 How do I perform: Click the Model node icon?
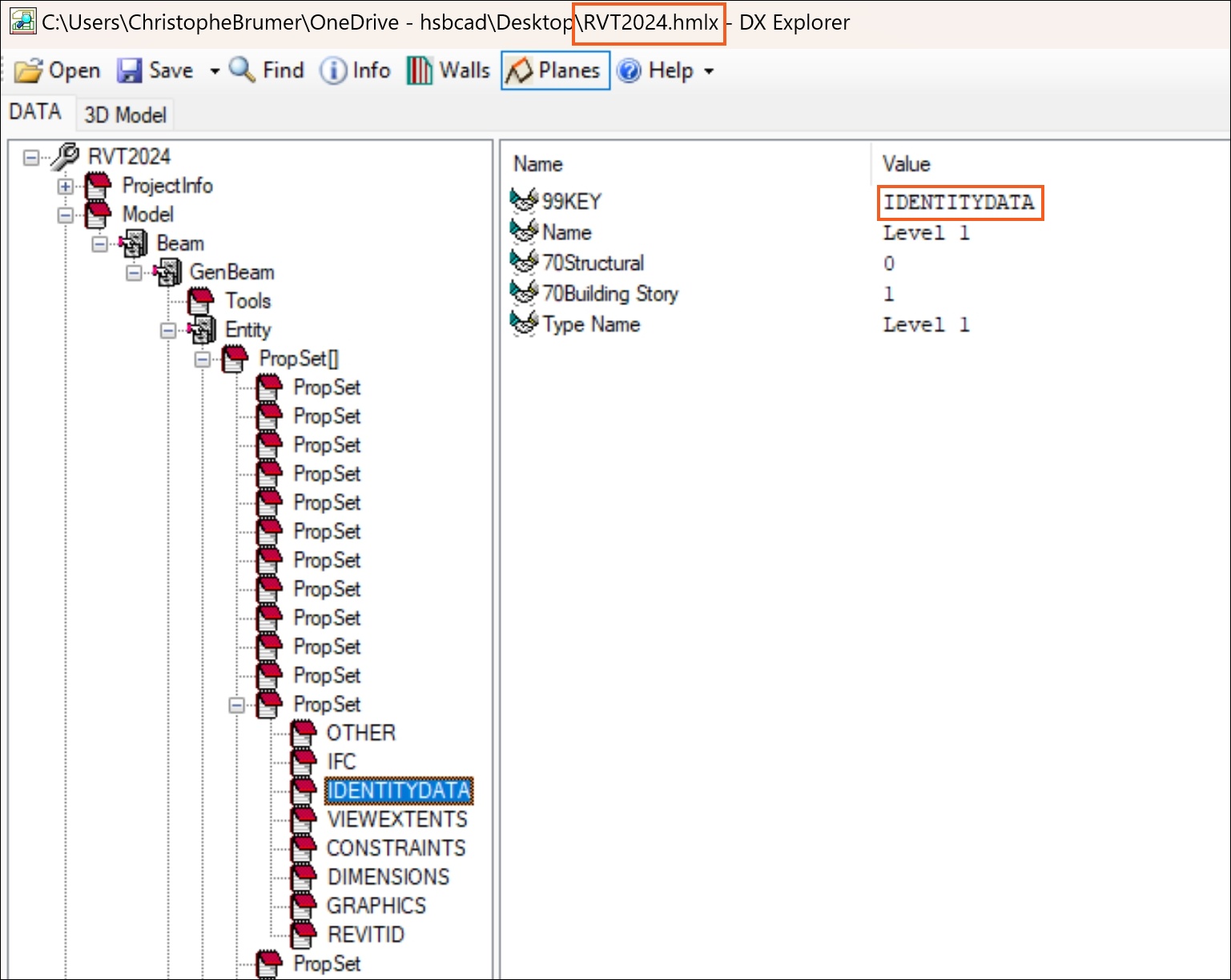pyautogui.click(x=98, y=215)
